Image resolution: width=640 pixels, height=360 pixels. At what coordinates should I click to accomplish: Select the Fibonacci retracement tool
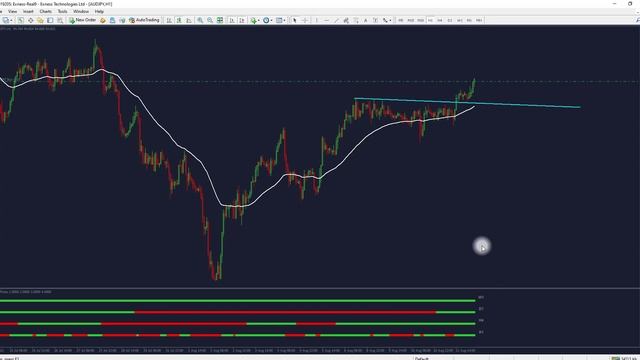356,20
